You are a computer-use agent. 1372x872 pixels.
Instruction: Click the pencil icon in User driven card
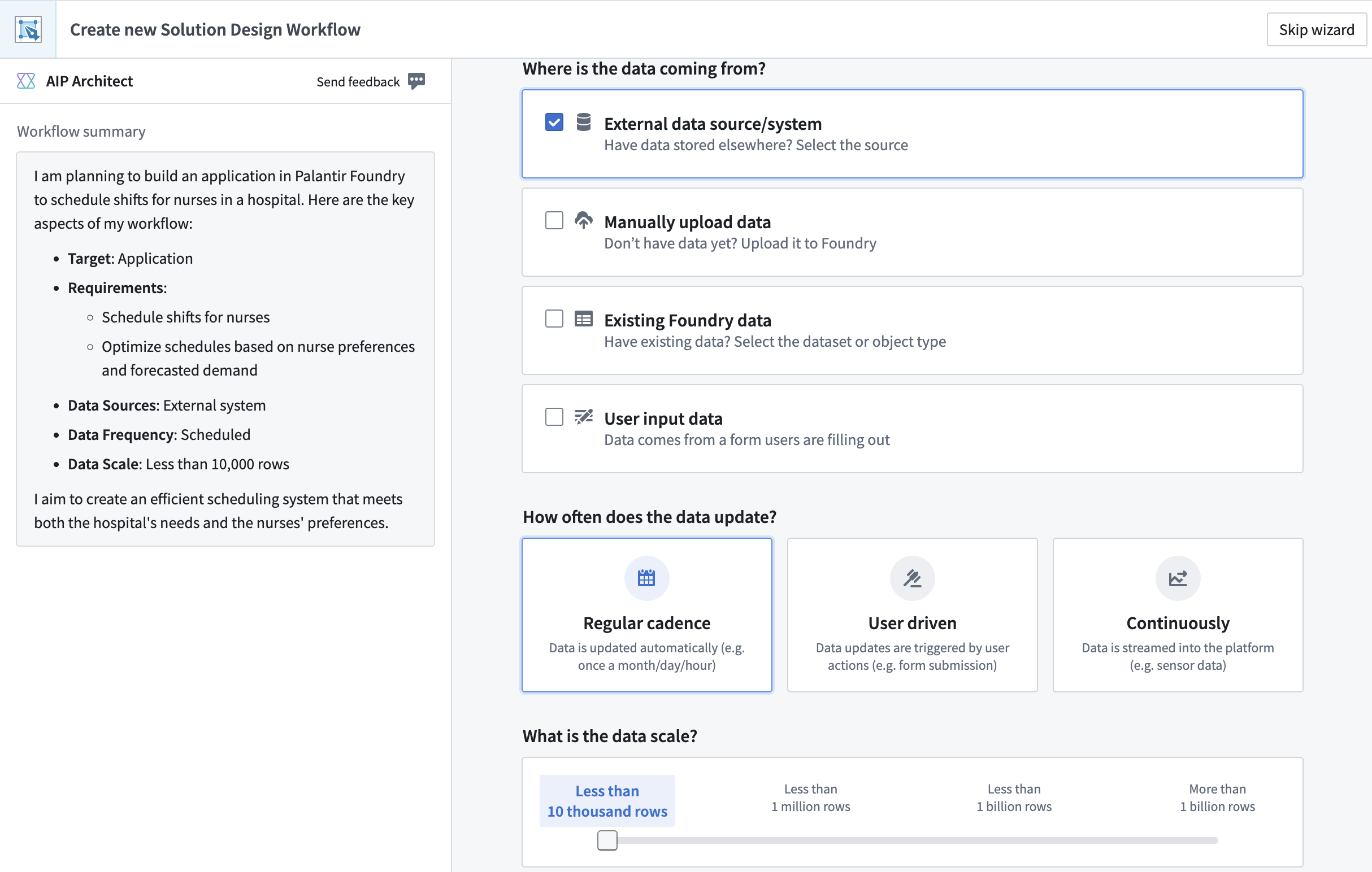pos(912,578)
